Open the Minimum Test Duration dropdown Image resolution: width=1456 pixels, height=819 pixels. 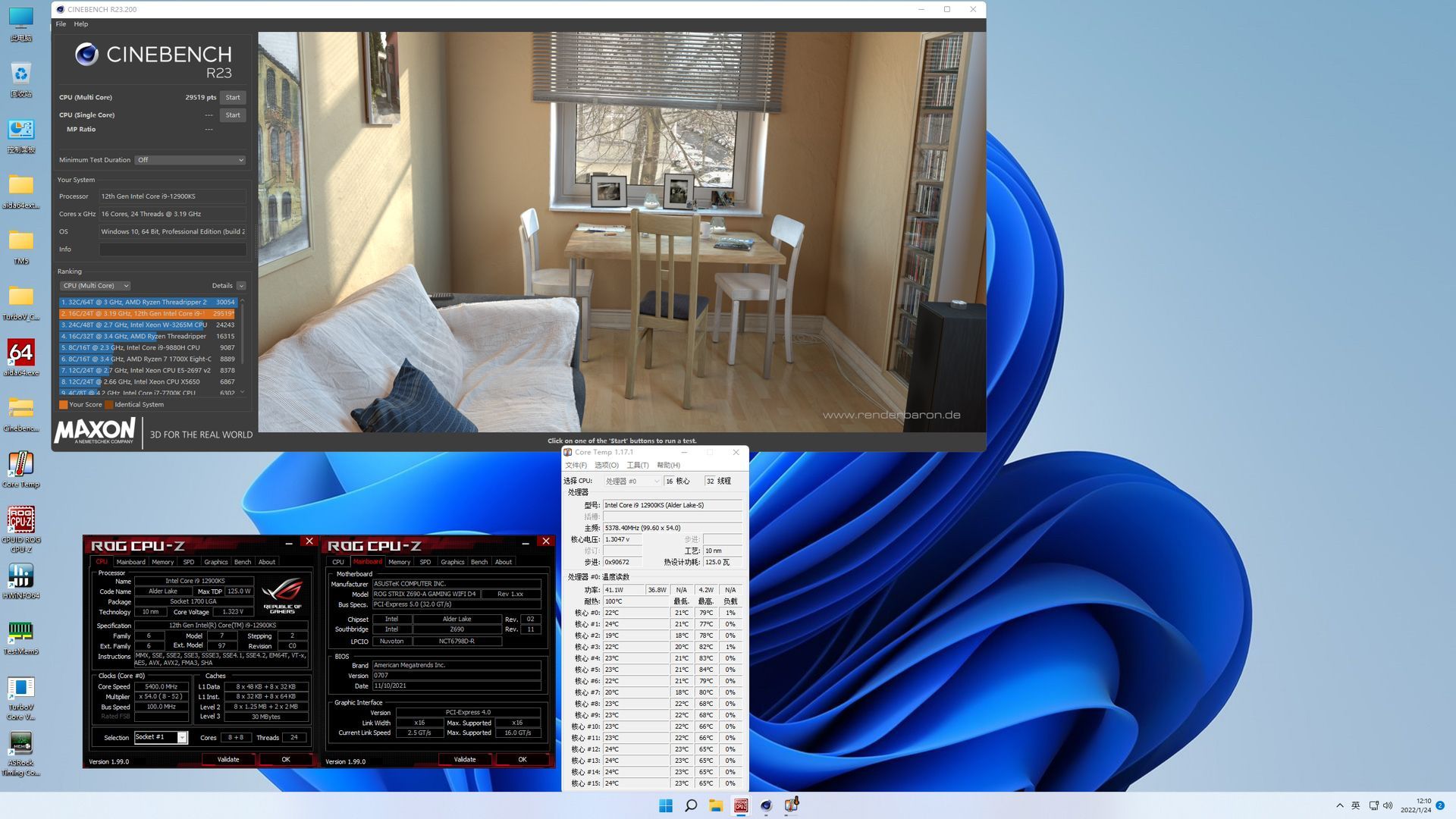point(190,160)
